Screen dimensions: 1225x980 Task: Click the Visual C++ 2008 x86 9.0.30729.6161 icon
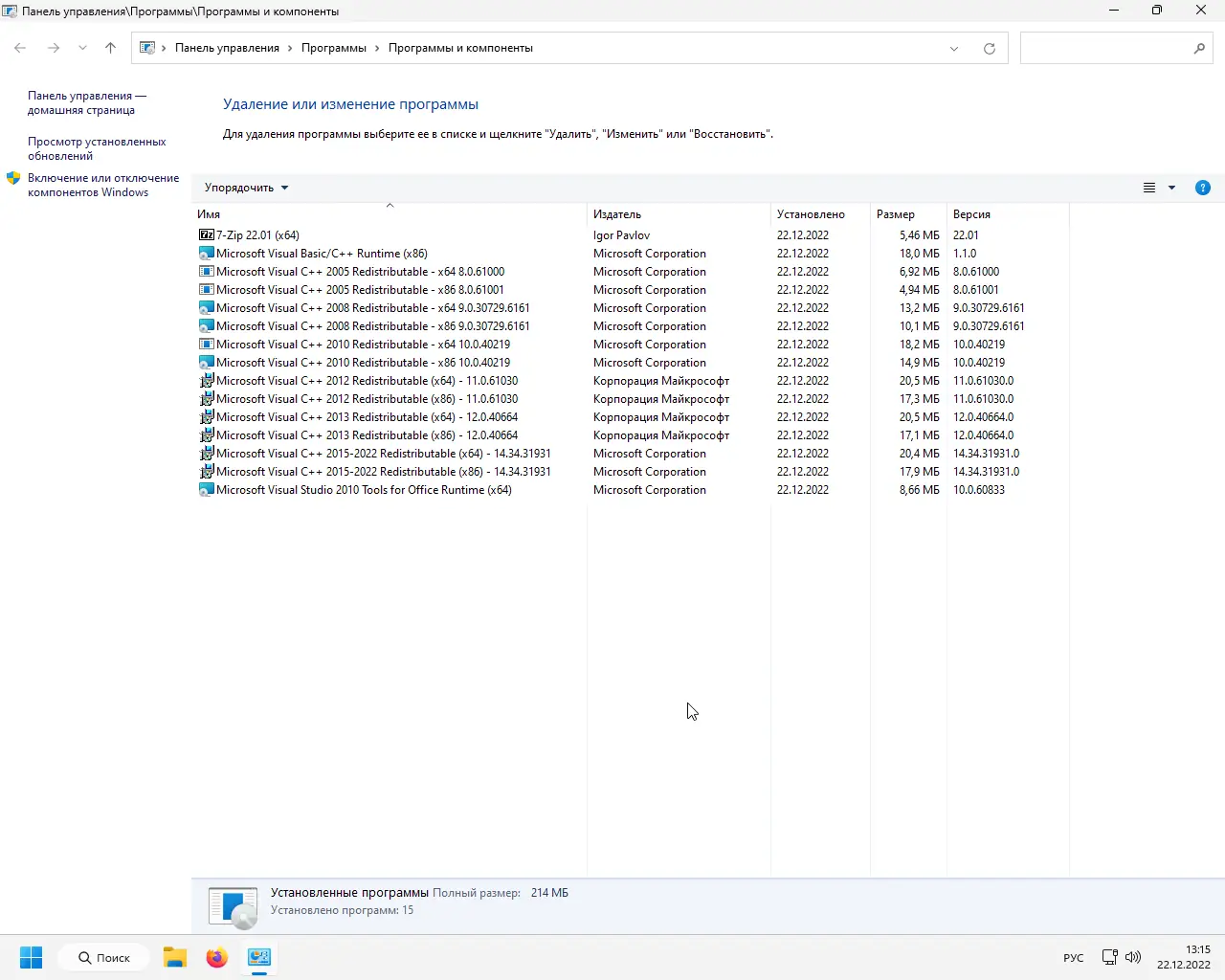[206, 326]
